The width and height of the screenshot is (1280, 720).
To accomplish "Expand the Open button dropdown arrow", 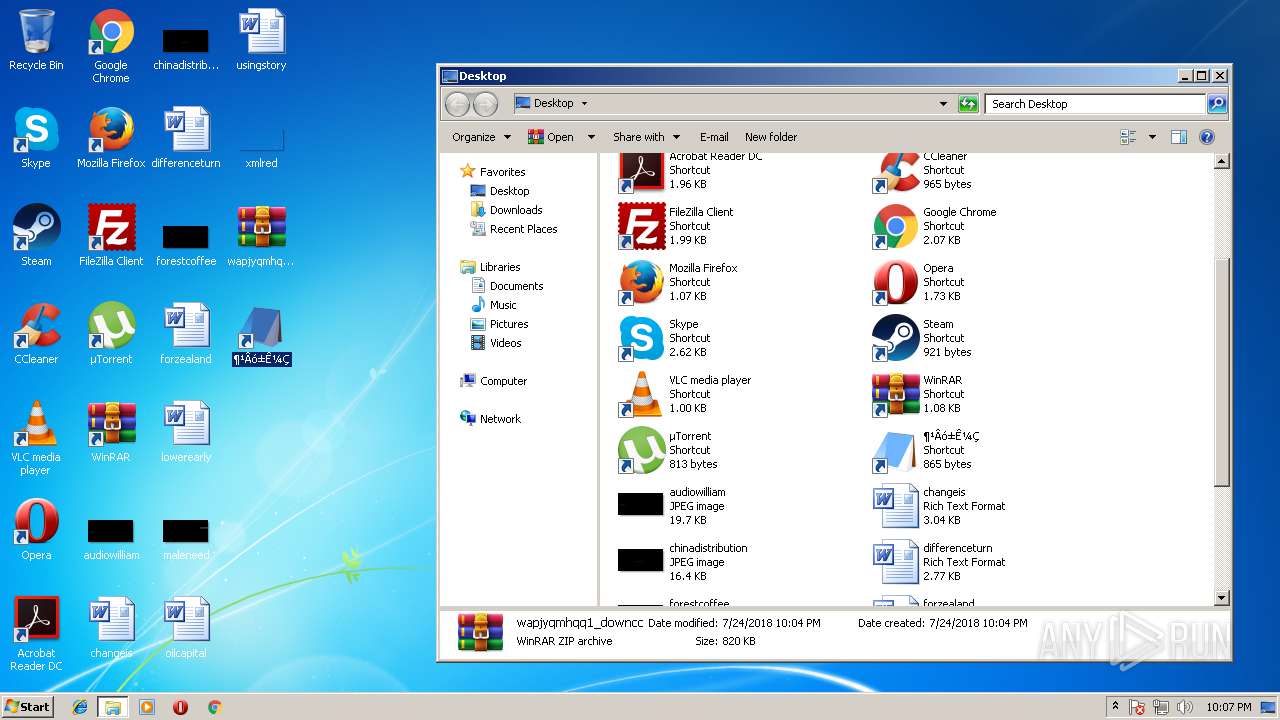I will coord(591,137).
